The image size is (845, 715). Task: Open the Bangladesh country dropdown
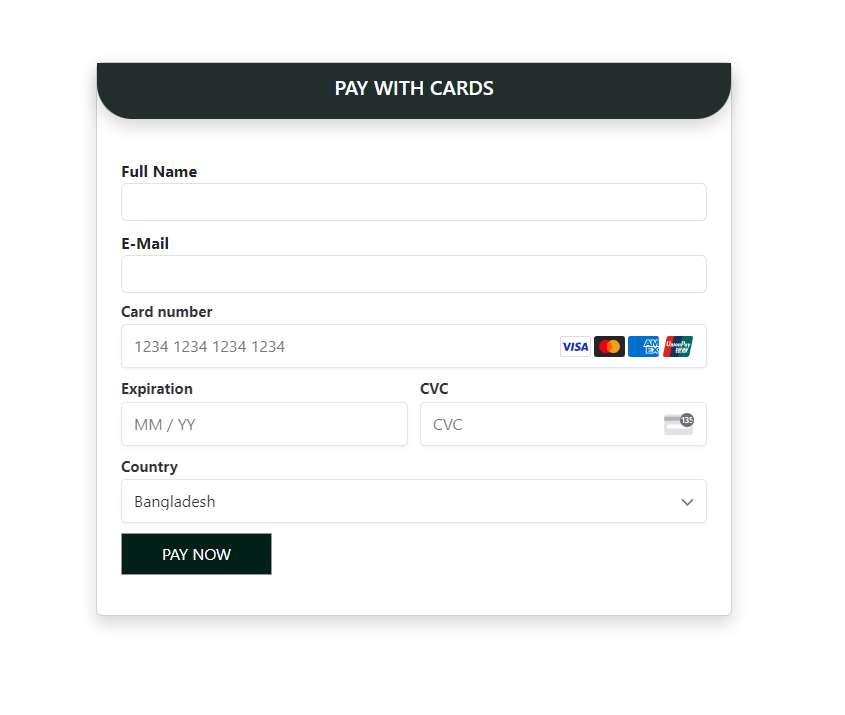click(400, 502)
